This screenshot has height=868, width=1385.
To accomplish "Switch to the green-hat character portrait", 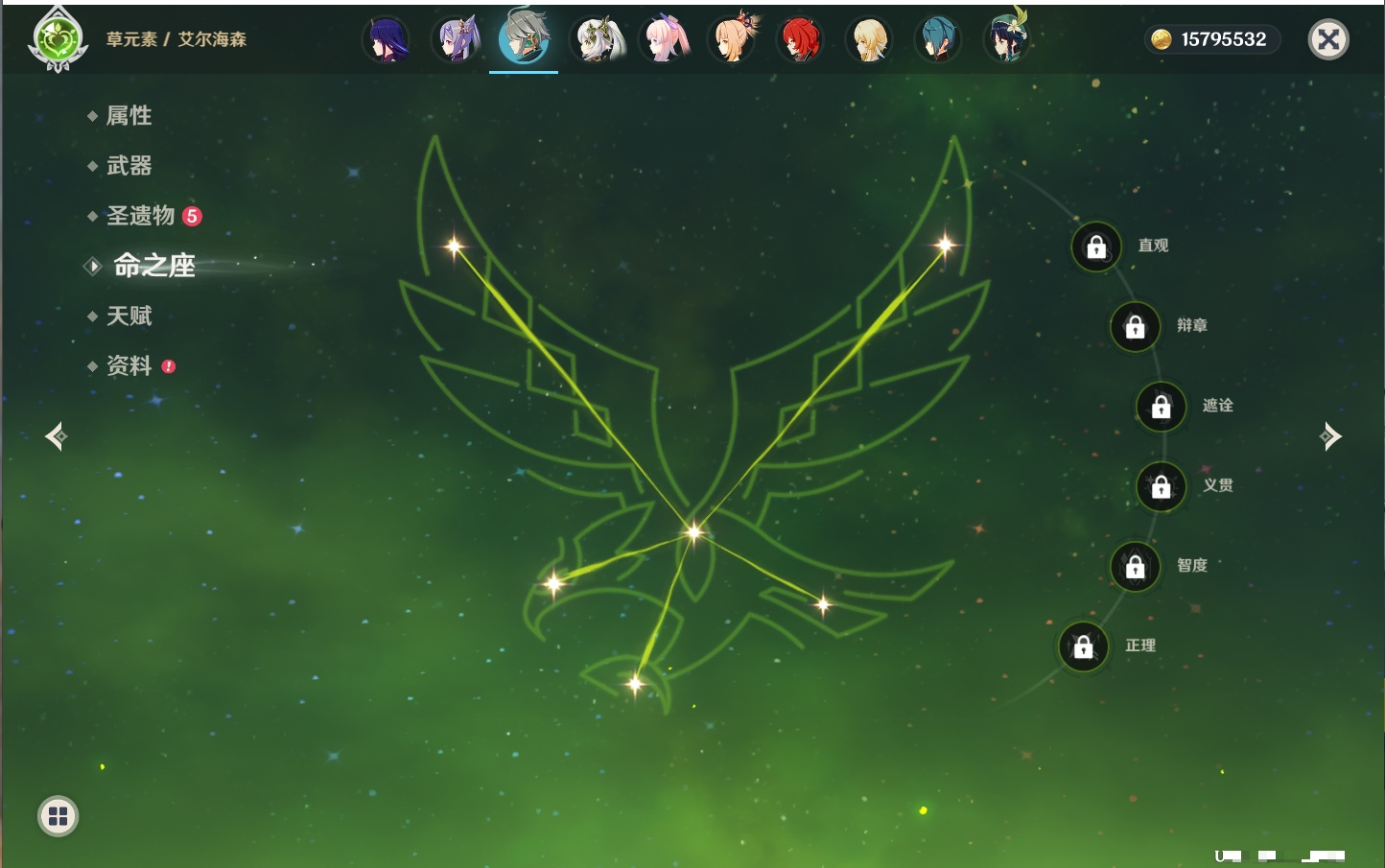I will pos(1007,38).
